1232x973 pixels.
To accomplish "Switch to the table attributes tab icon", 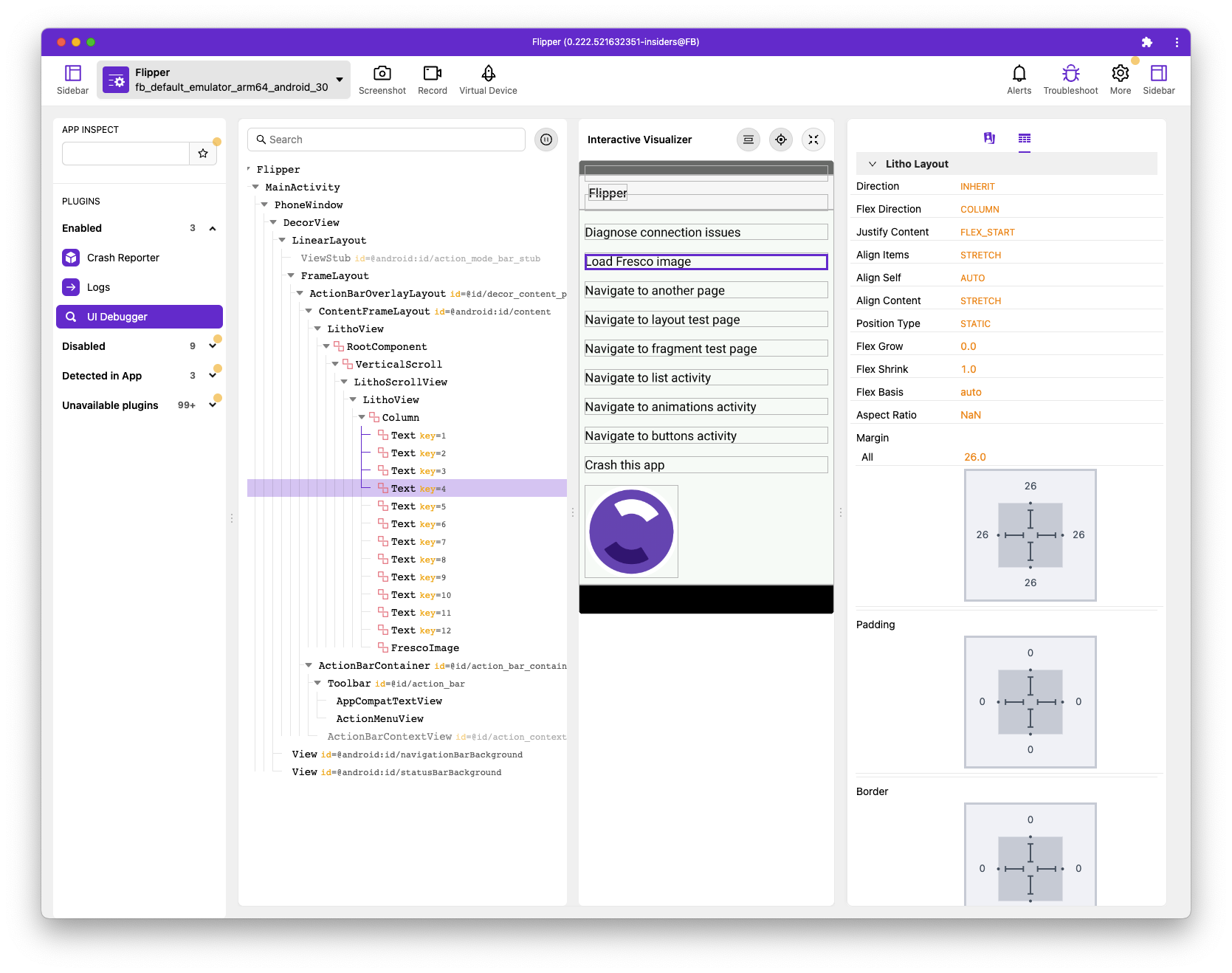I will 1025,138.
